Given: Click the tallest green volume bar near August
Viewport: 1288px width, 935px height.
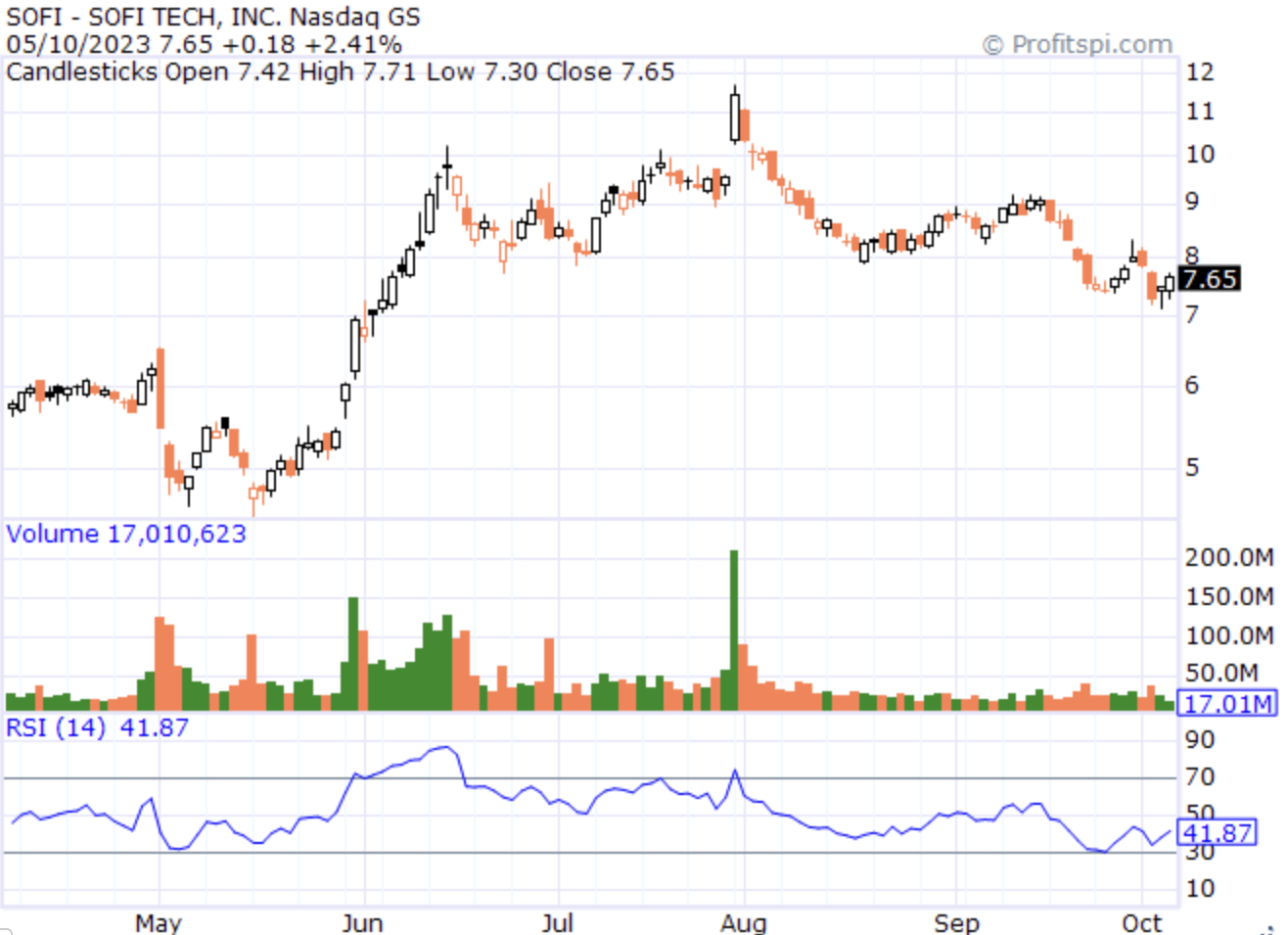Looking at the screenshot, I should coord(734,630).
